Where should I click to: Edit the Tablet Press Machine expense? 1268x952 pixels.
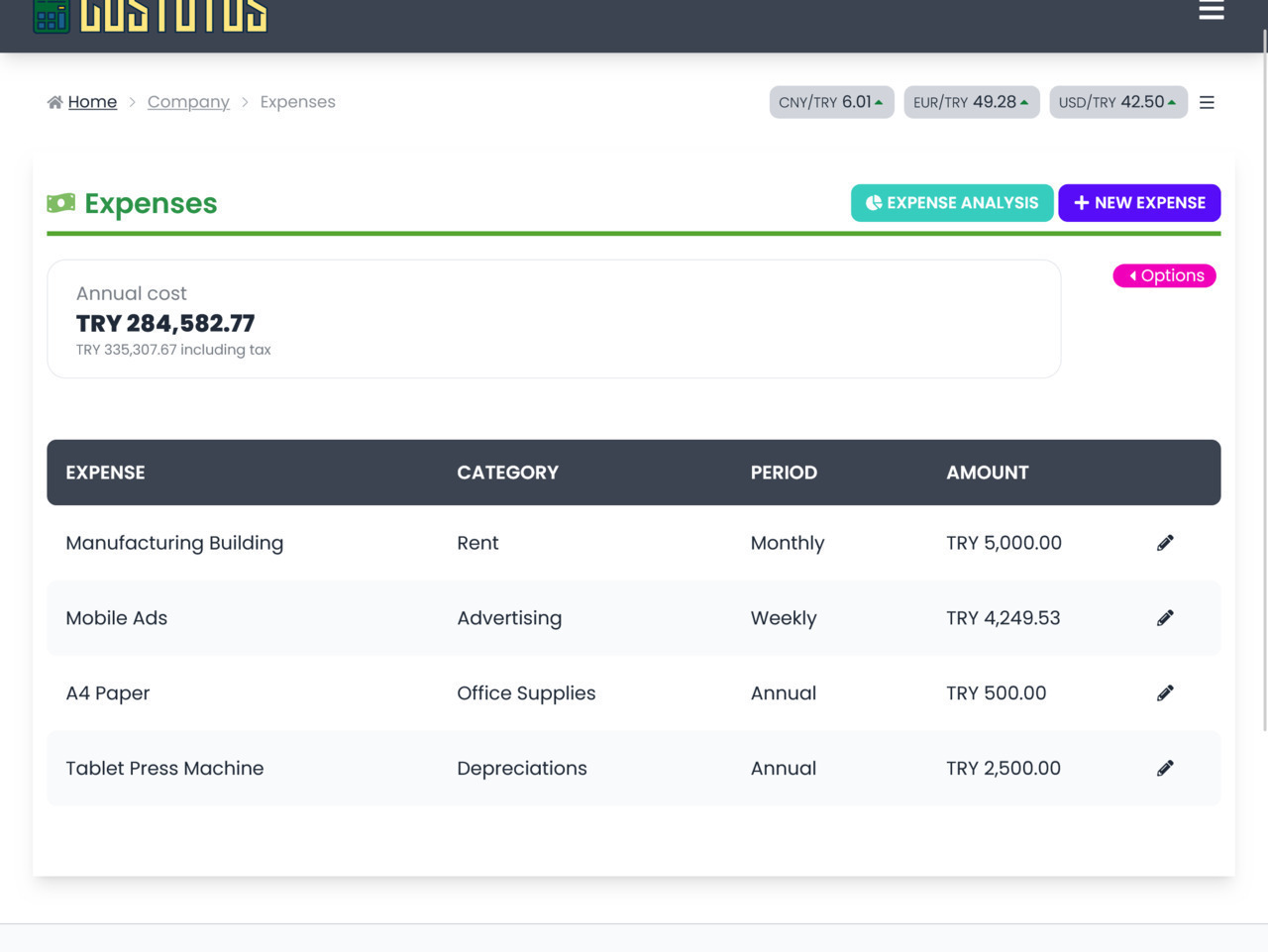point(1165,769)
